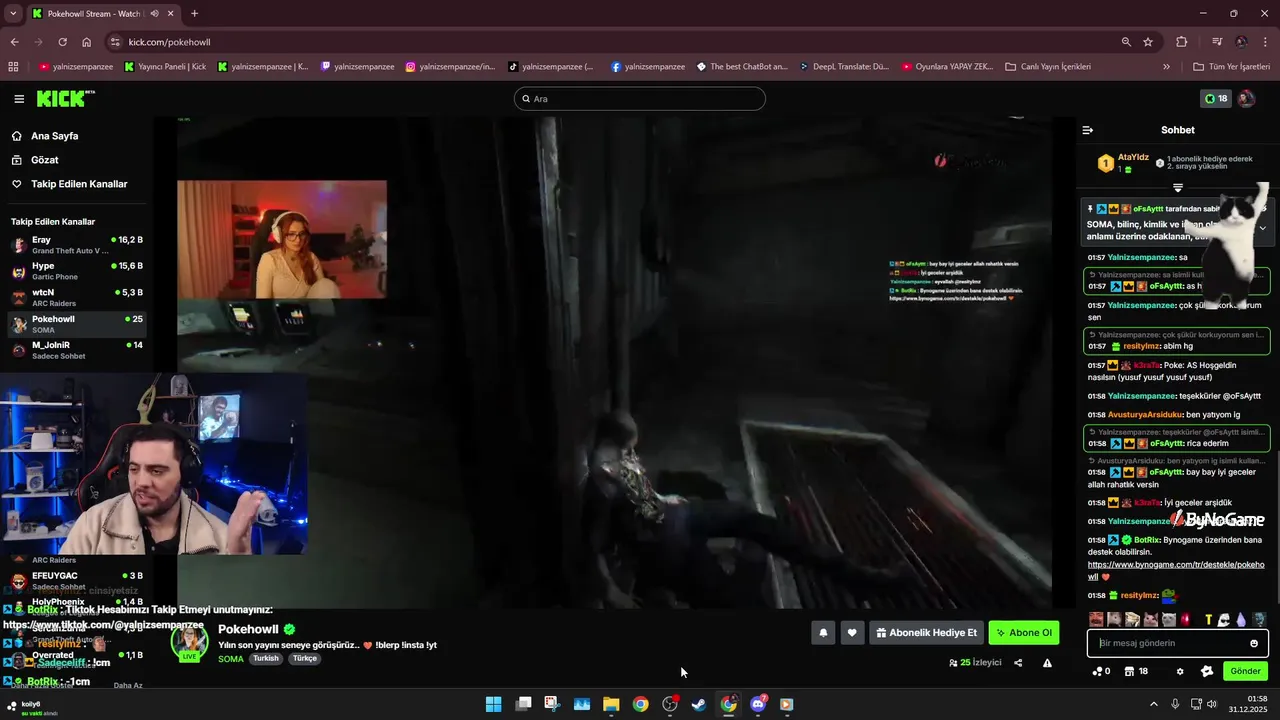
Task: Open the KICKs balance showing 18
Action: click(1216, 99)
